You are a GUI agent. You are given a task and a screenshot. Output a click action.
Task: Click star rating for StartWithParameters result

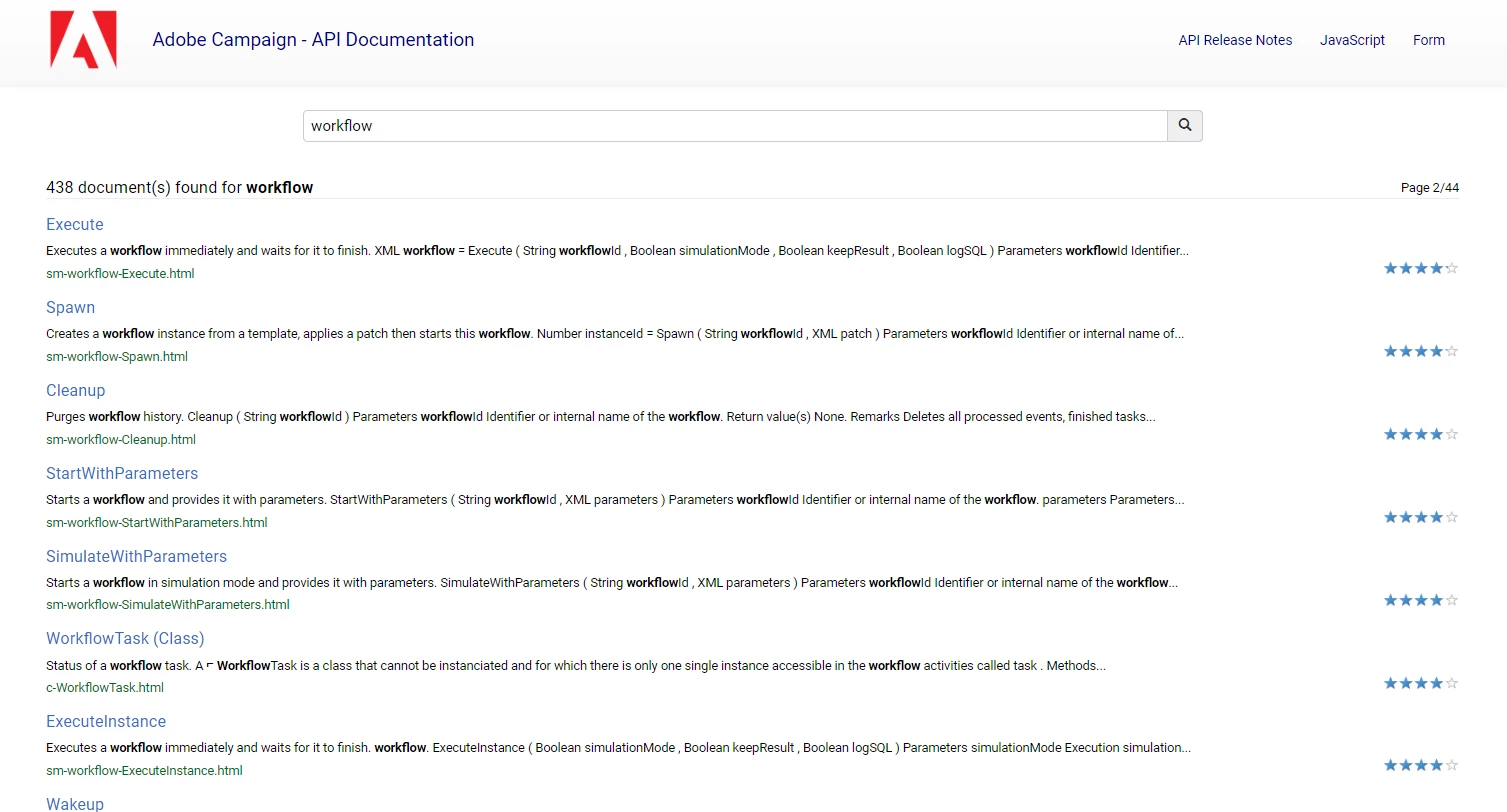click(x=1421, y=517)
